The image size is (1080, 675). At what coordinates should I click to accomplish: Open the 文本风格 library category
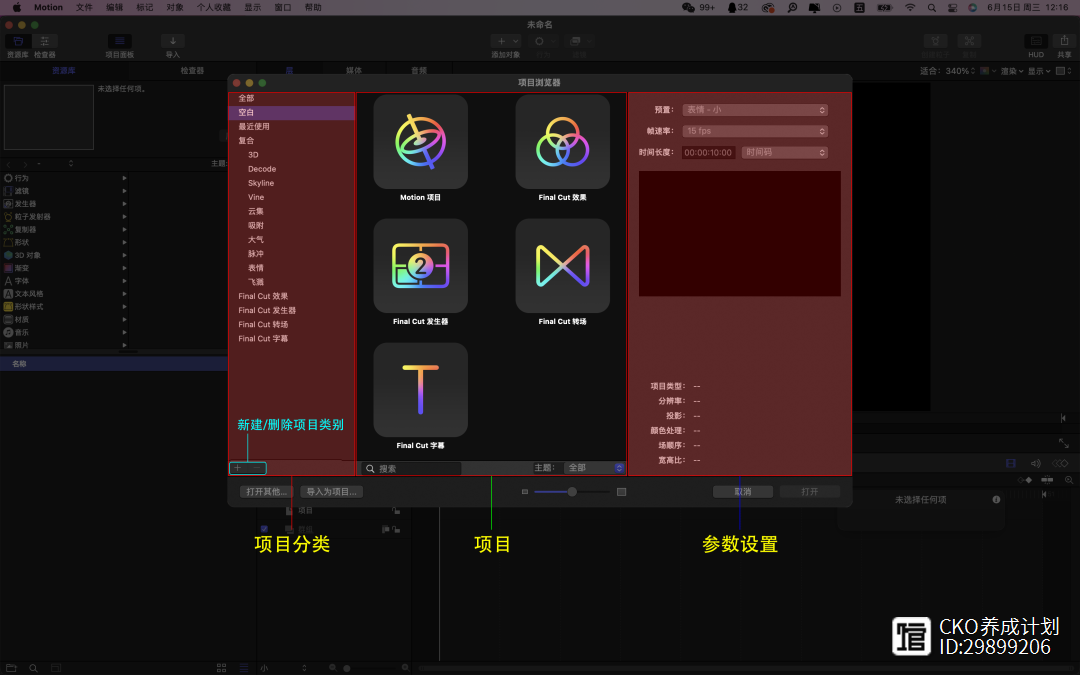tap(65, 293)
